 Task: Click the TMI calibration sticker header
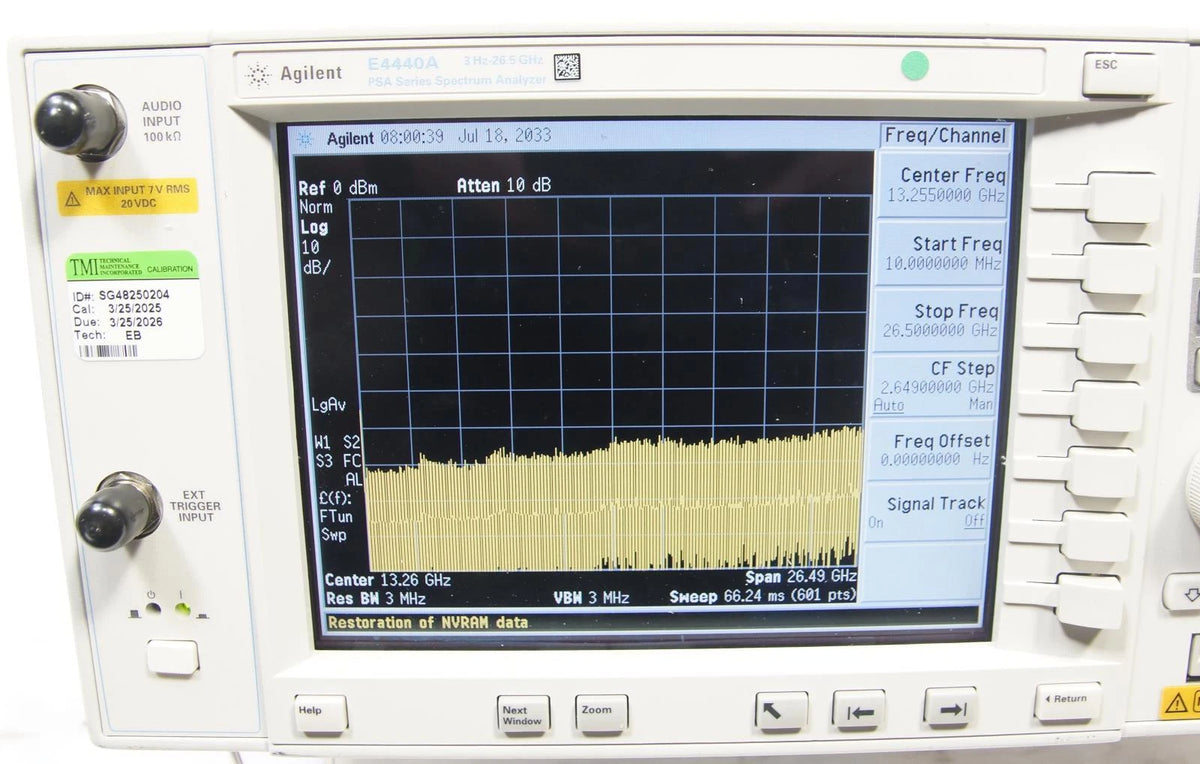pyautogui.click(x=132, y=267)
